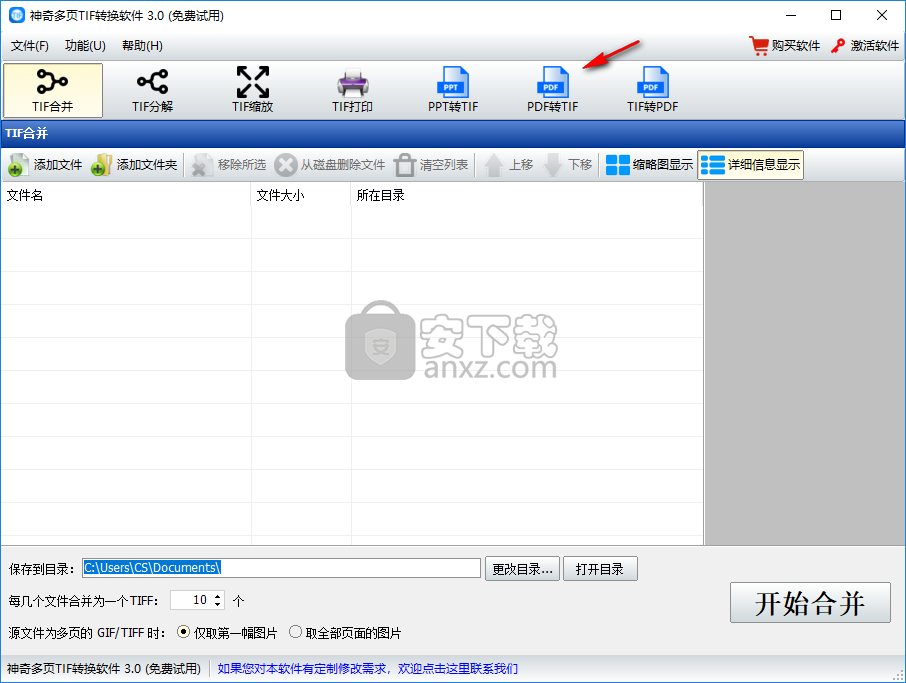Click 开始合并 start button
The width and height of the screenshot is (906, 683).
[x=810, y=603]
